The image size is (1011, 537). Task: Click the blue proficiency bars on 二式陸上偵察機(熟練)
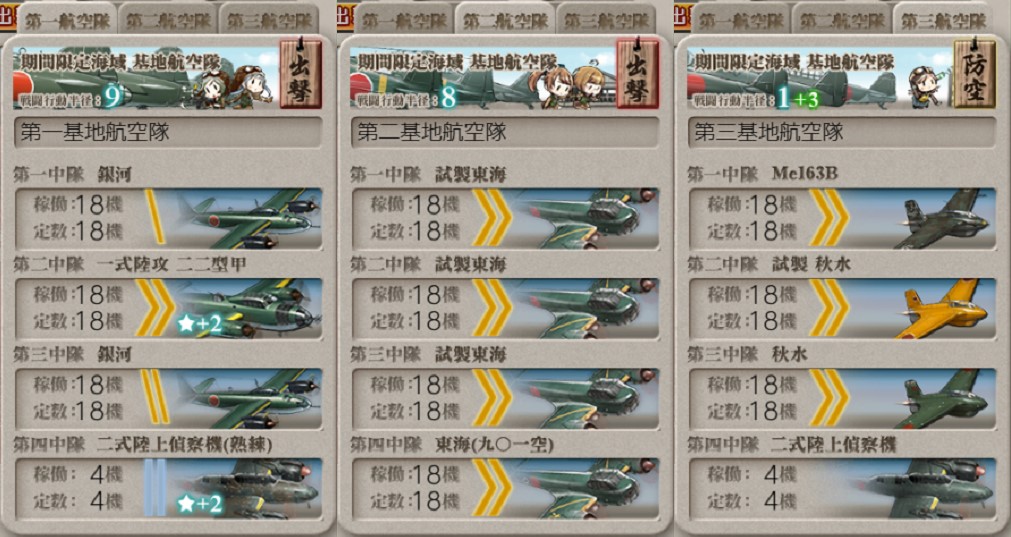click(x=155, y=488)
